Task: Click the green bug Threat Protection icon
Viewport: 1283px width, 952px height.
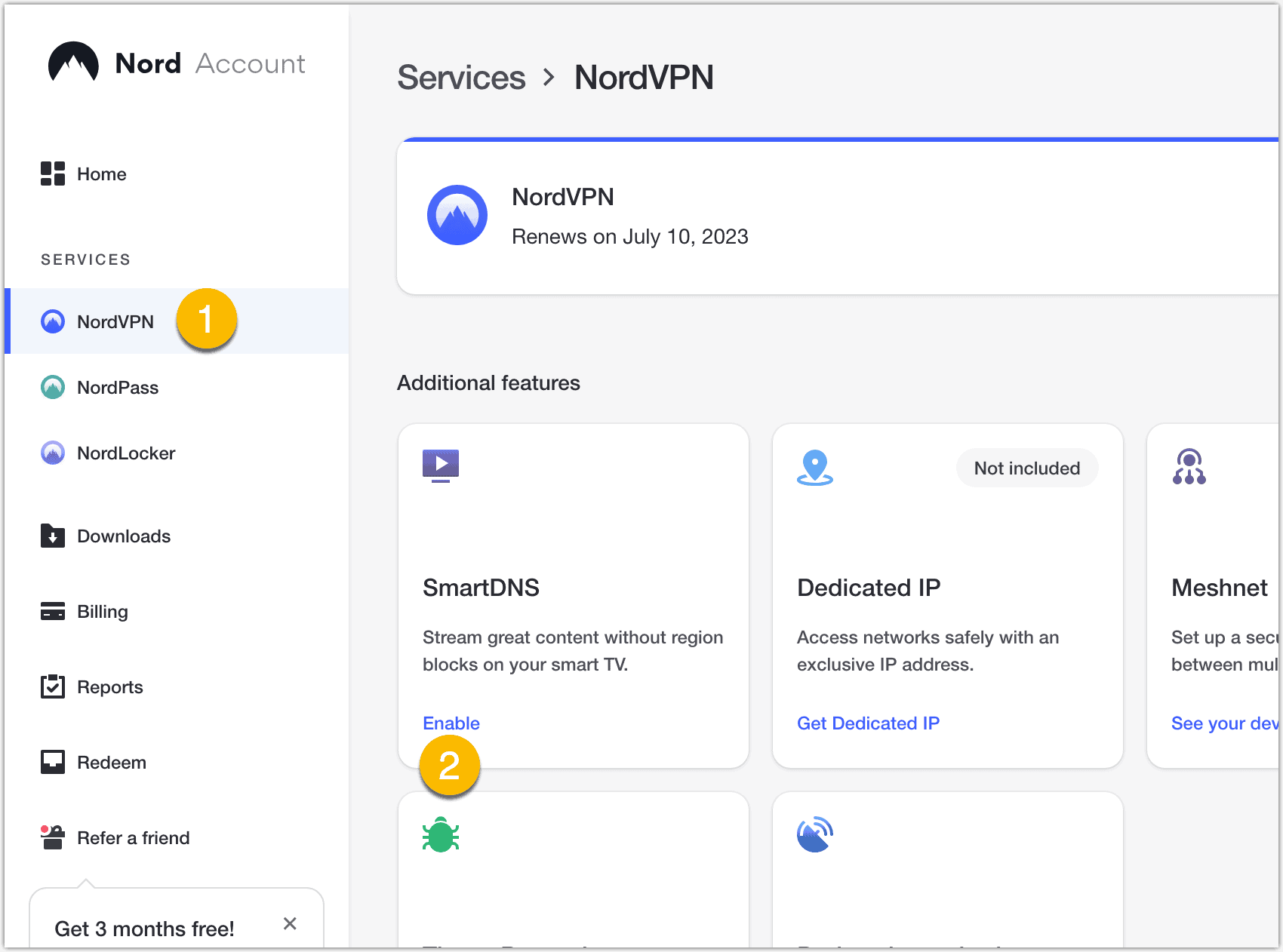Action: click(441, 836)
